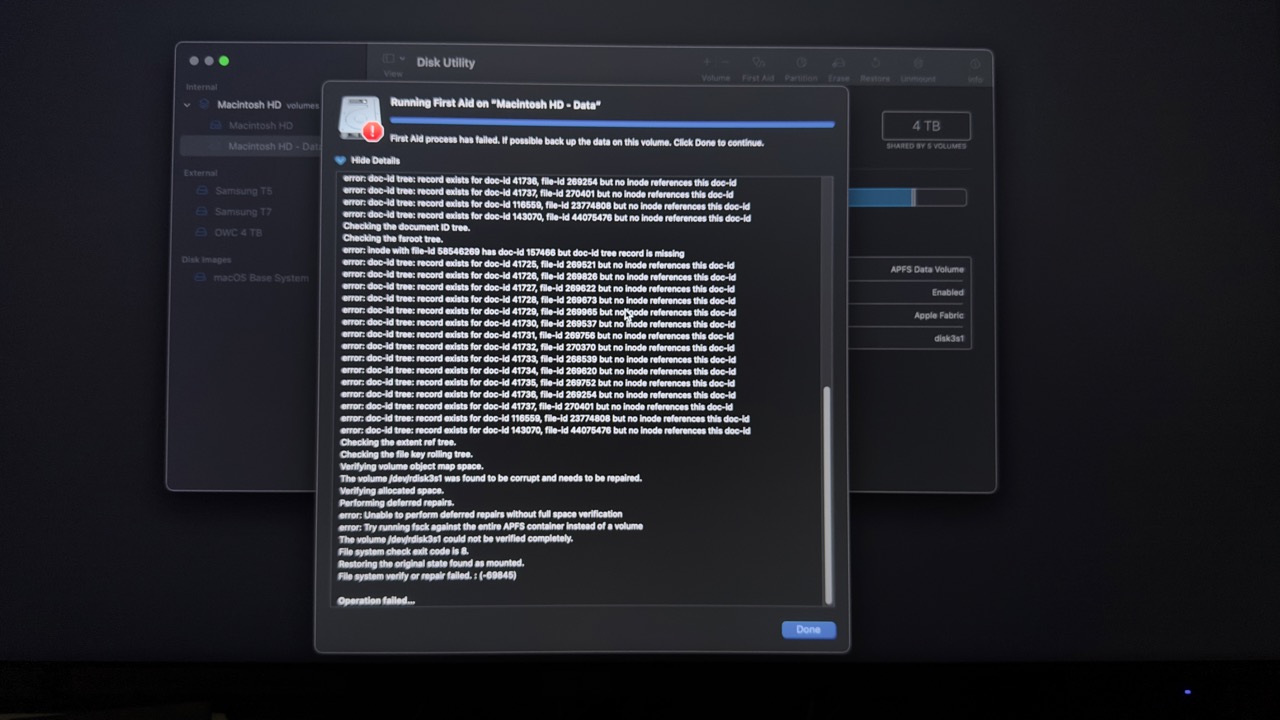Click error line for doc-id 41725
The width and height of the screenshot is (1280, 720).
539,265
